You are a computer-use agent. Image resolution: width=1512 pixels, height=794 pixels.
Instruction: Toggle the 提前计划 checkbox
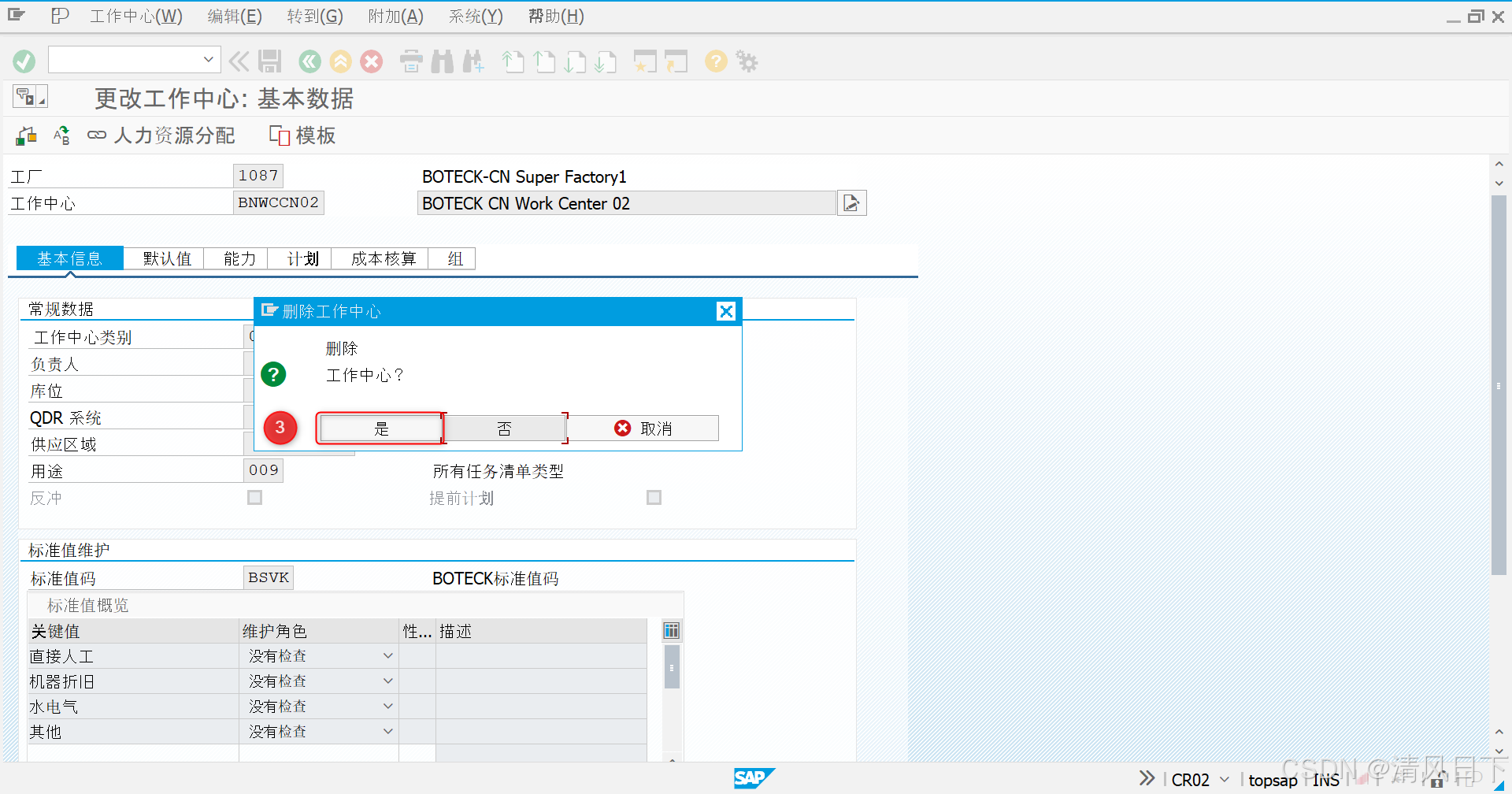(654, 497)
